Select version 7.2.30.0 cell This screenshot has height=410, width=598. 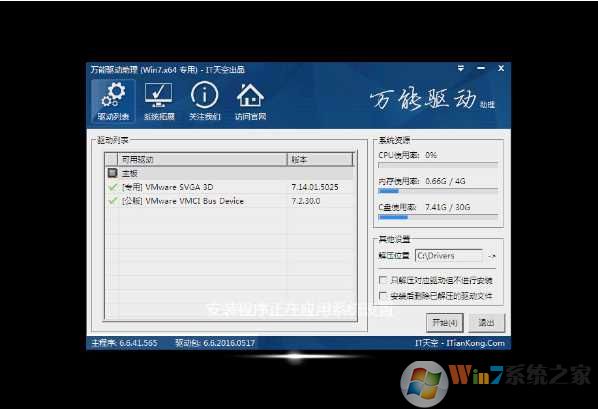point(305,201)
